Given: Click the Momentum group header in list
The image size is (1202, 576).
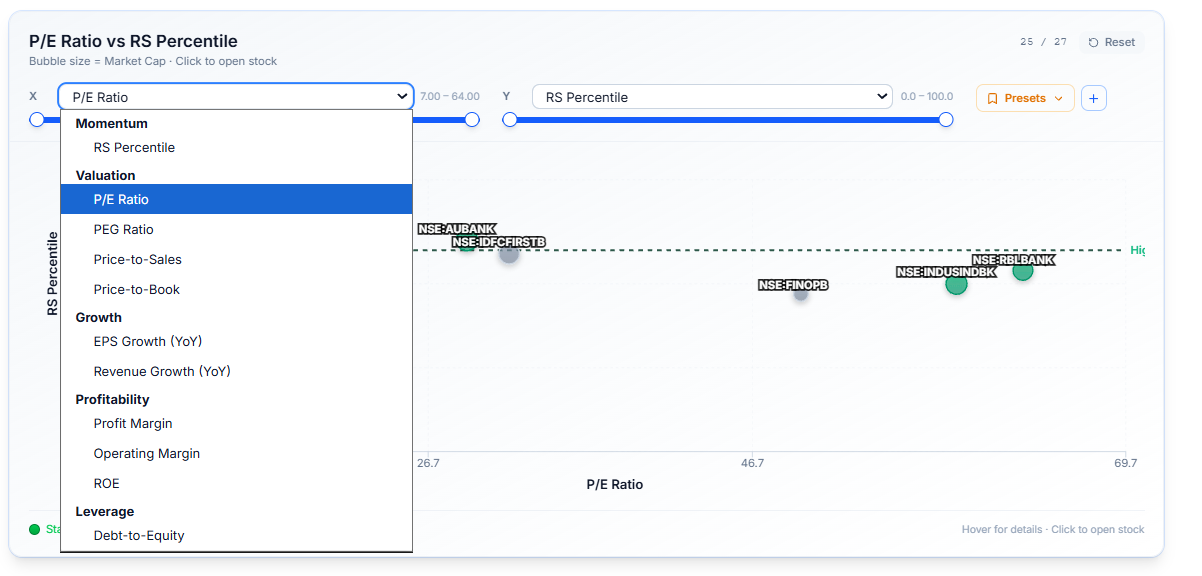Looking at the screenshot, I should tap(111, 123).
